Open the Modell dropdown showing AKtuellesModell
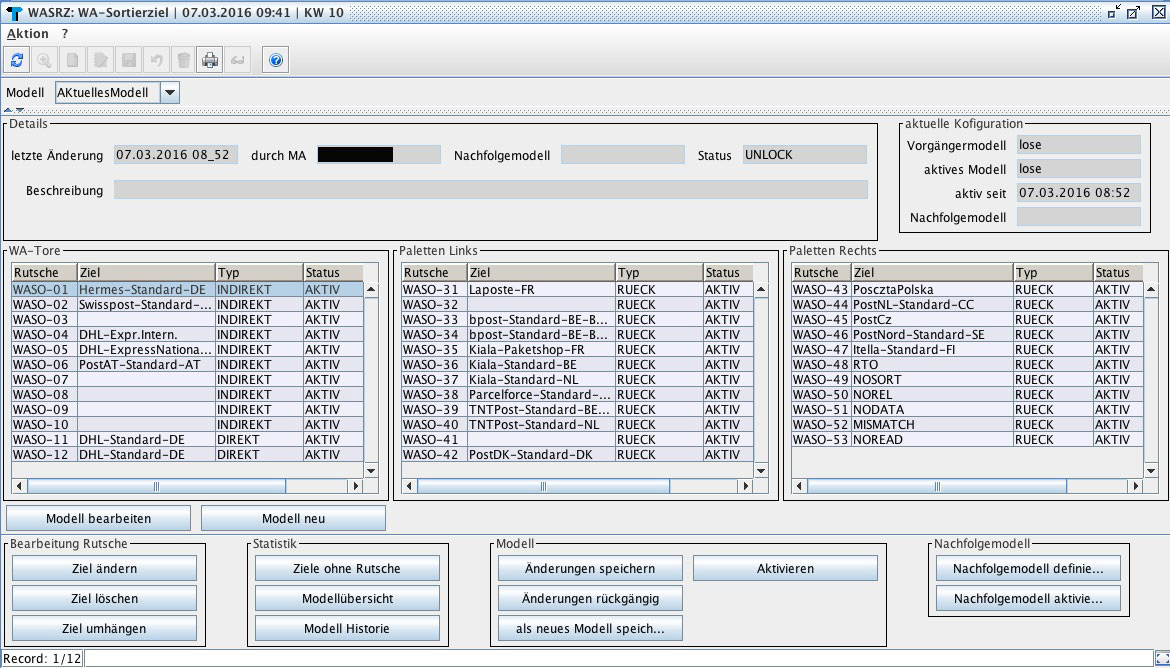1170x668 pixels. pos(170,93)
